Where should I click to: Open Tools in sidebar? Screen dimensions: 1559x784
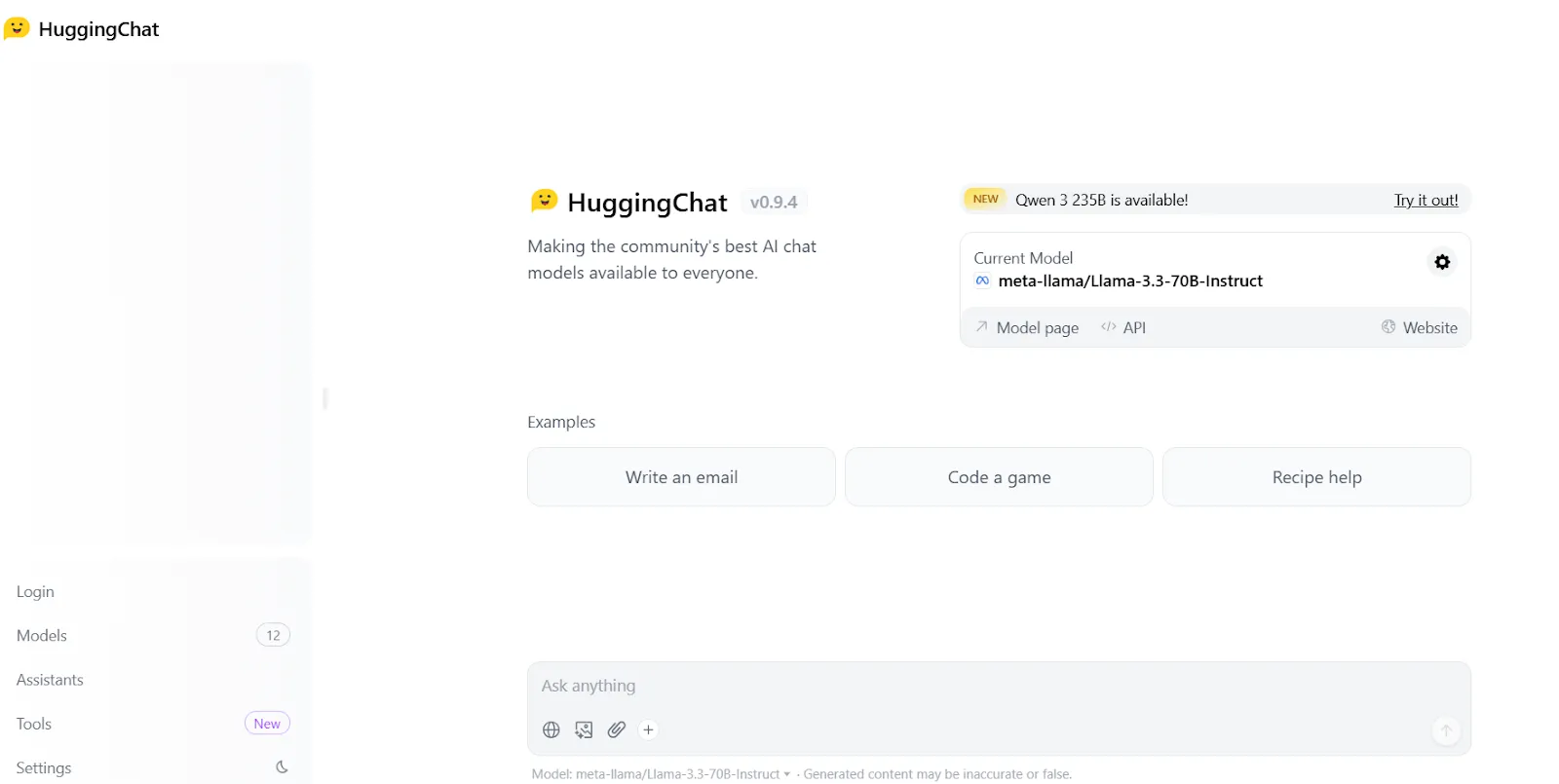click(x=34, y=724)
